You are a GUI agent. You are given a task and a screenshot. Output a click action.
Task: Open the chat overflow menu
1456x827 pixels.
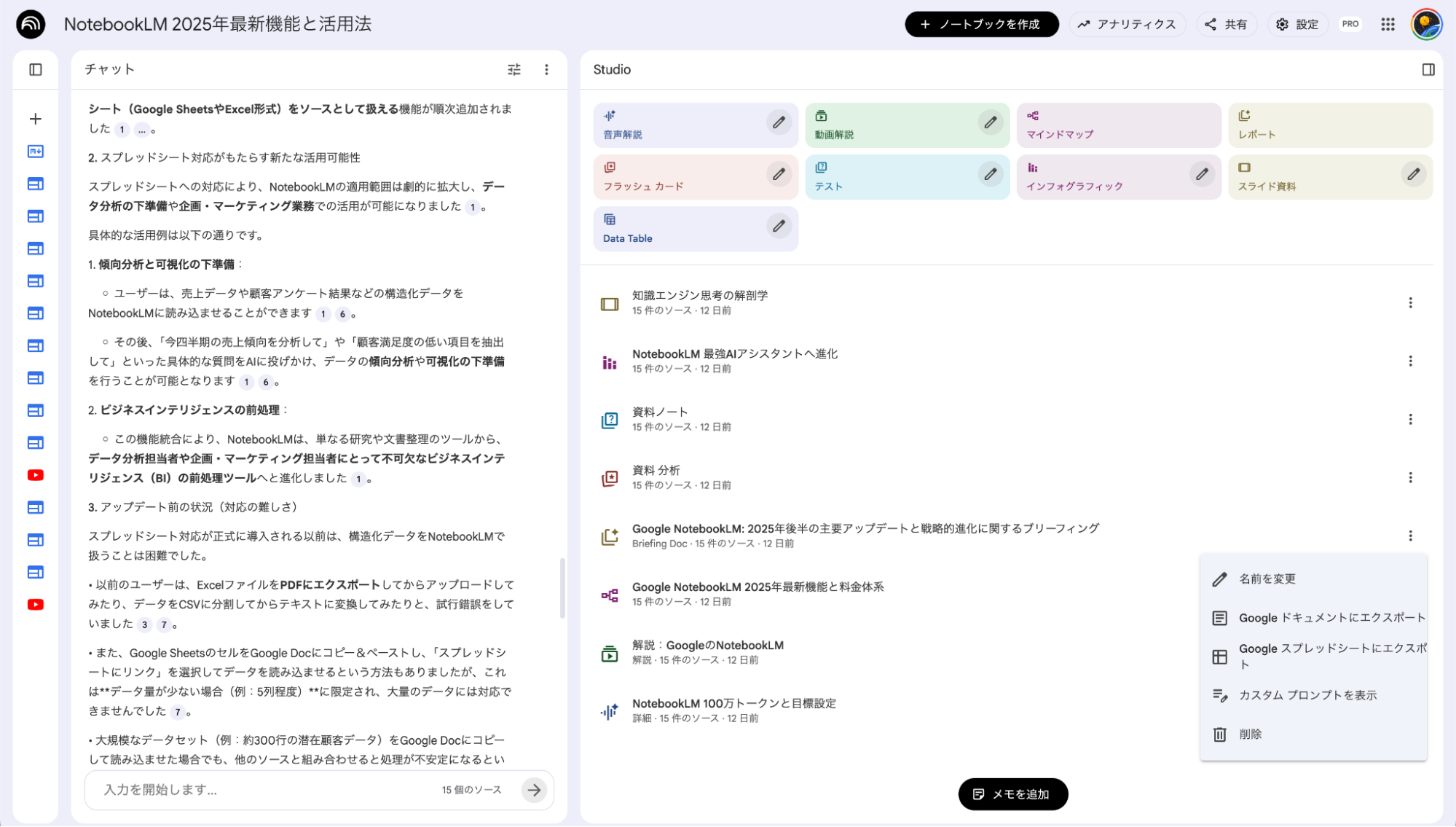pyautogui.click(x=546, y=68)
